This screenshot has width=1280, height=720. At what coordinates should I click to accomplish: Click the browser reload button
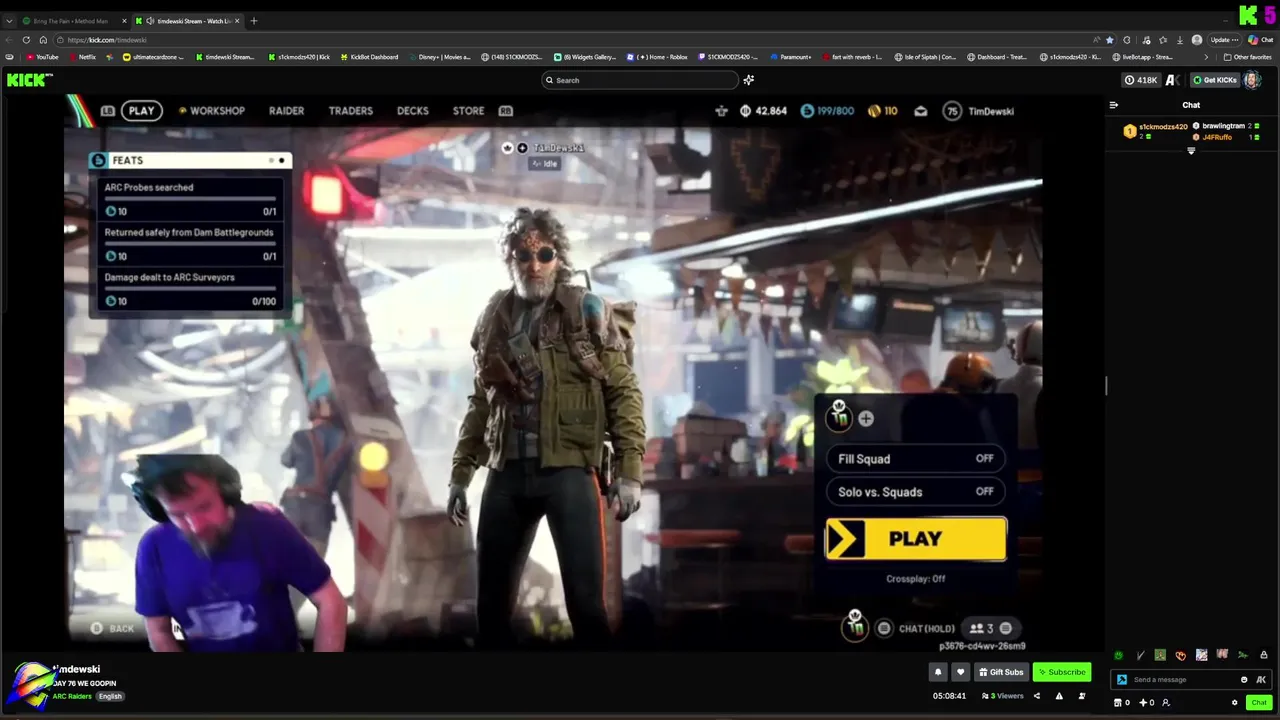click(x=27, y=40)
